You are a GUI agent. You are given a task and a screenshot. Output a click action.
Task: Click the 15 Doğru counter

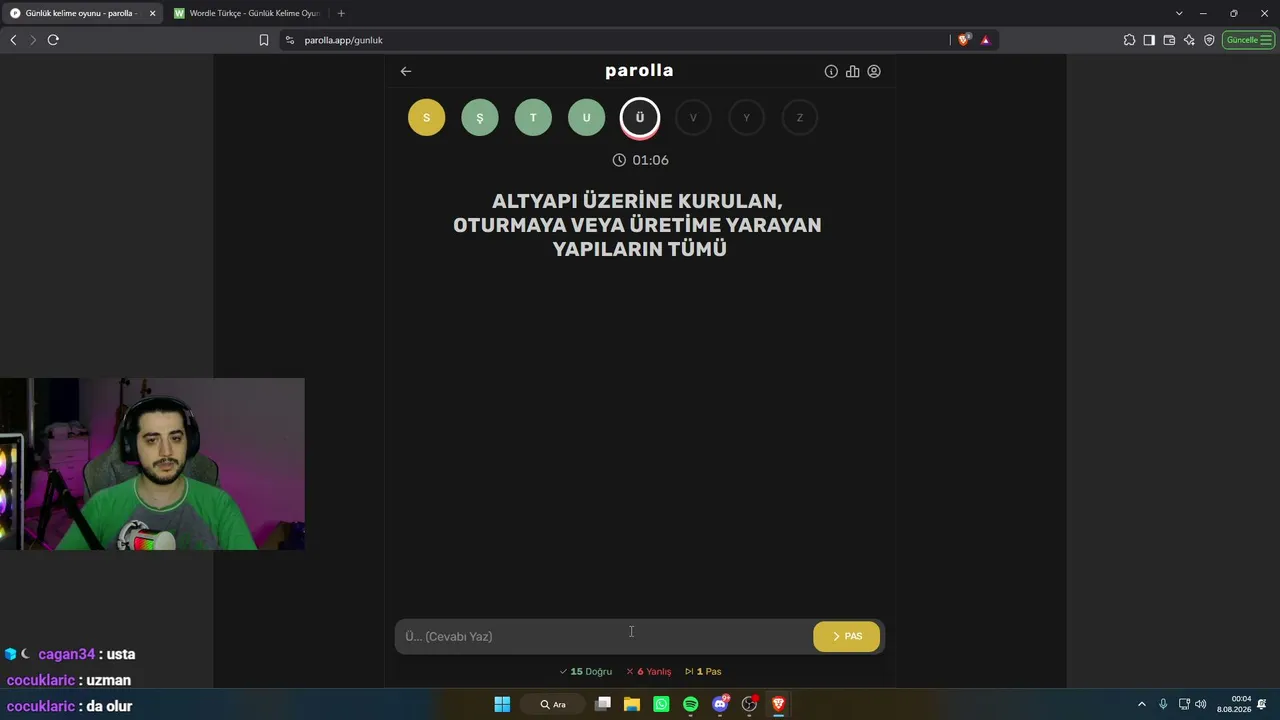pos(587,671)
